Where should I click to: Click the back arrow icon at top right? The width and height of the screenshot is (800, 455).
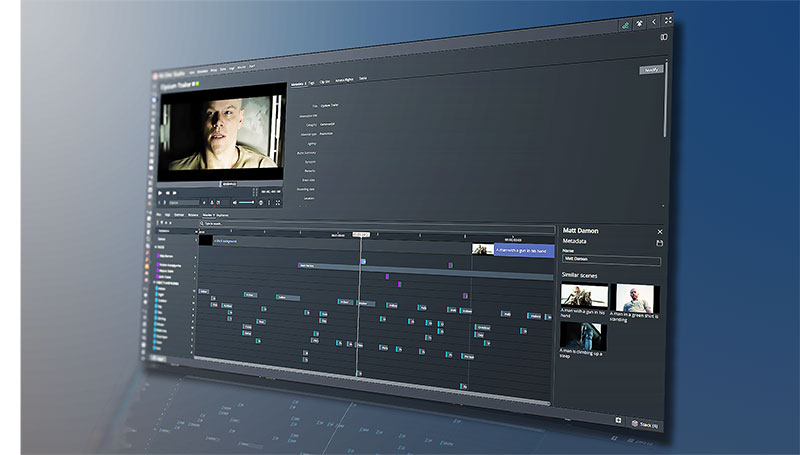pos(653,21)
